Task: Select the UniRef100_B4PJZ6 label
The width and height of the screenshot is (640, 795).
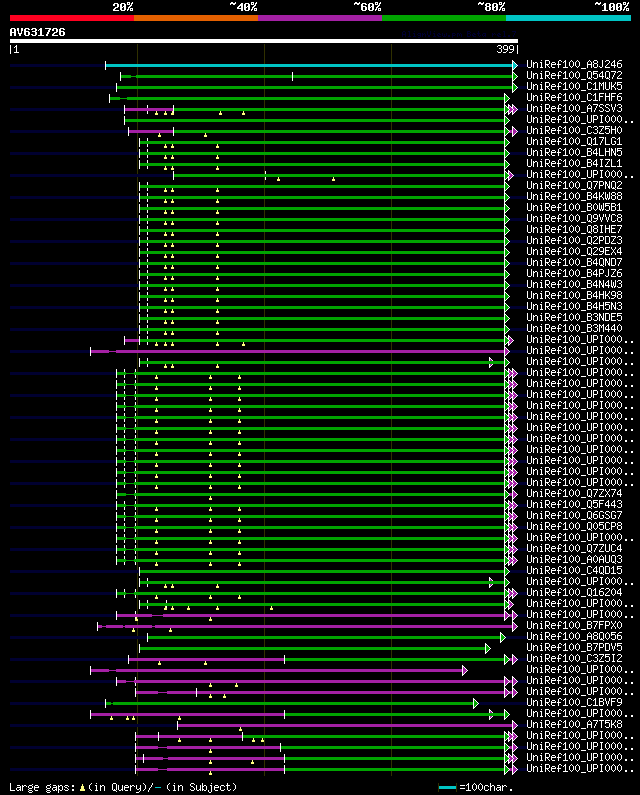Action: coord(574,273)
